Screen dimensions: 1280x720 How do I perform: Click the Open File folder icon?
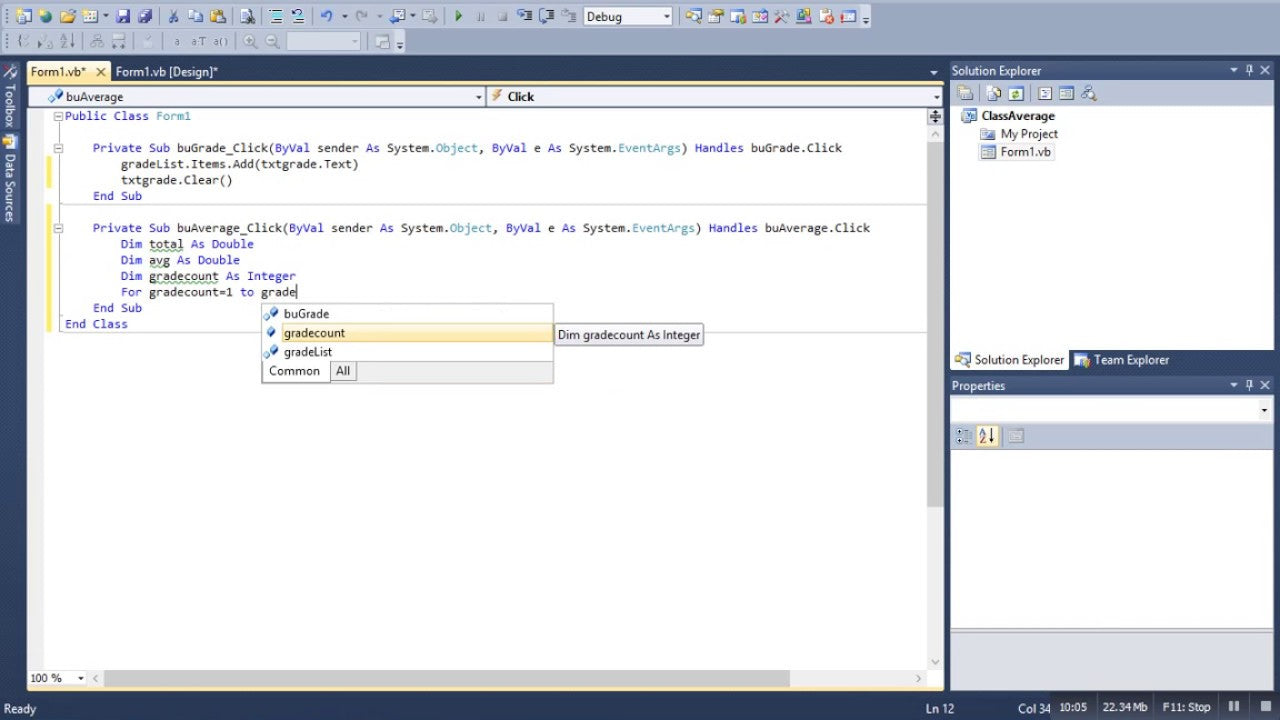point(67,16)
